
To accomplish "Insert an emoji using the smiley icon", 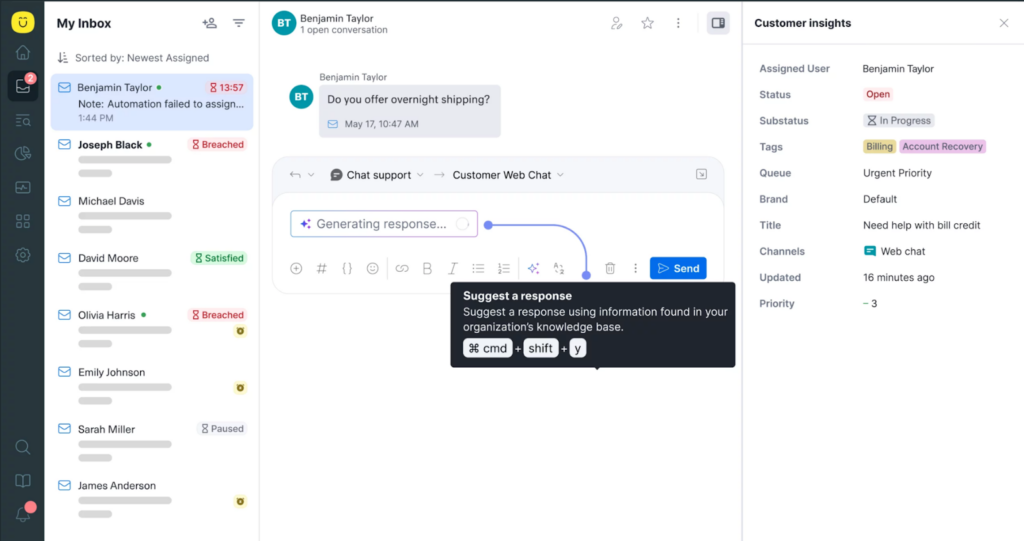I will pyautogui.click(x=373, y=268).
